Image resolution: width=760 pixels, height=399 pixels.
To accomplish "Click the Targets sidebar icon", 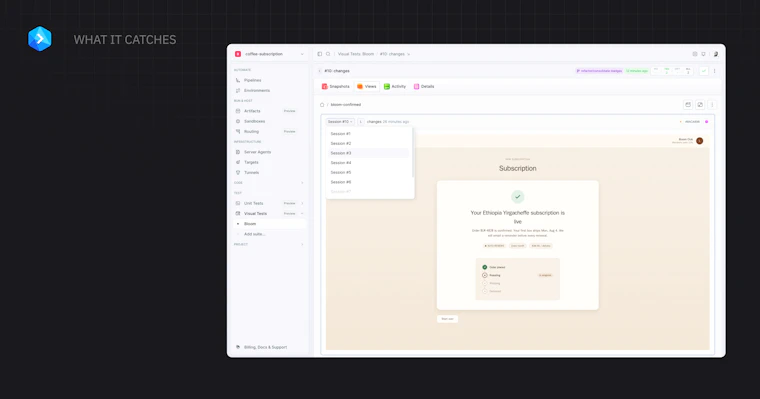I will pyautogui.click(x=238, y=162).
